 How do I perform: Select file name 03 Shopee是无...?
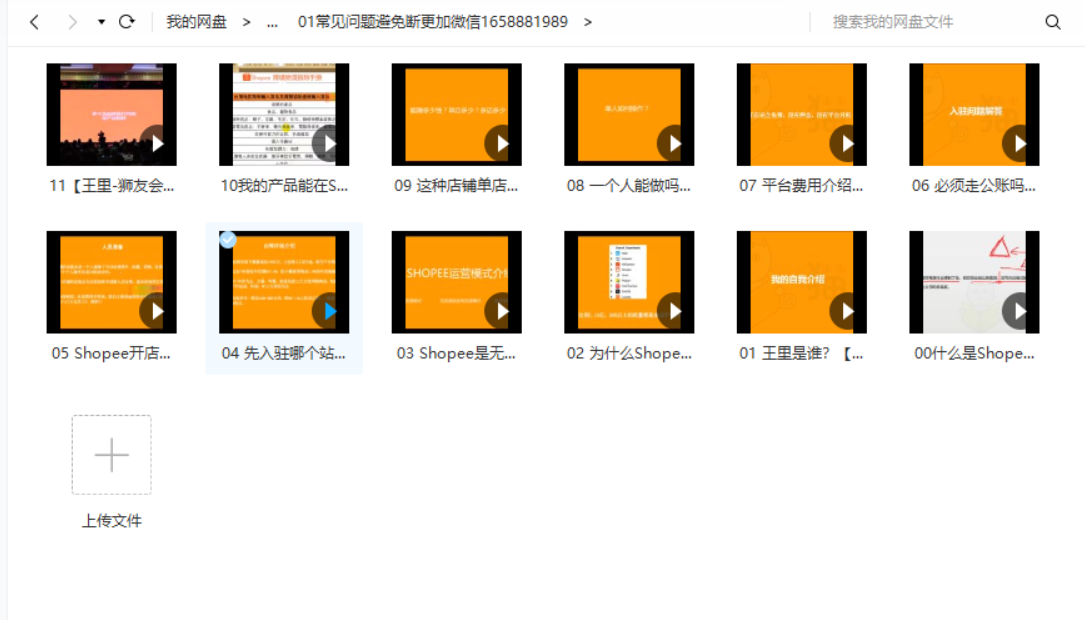tap(456, 353)
